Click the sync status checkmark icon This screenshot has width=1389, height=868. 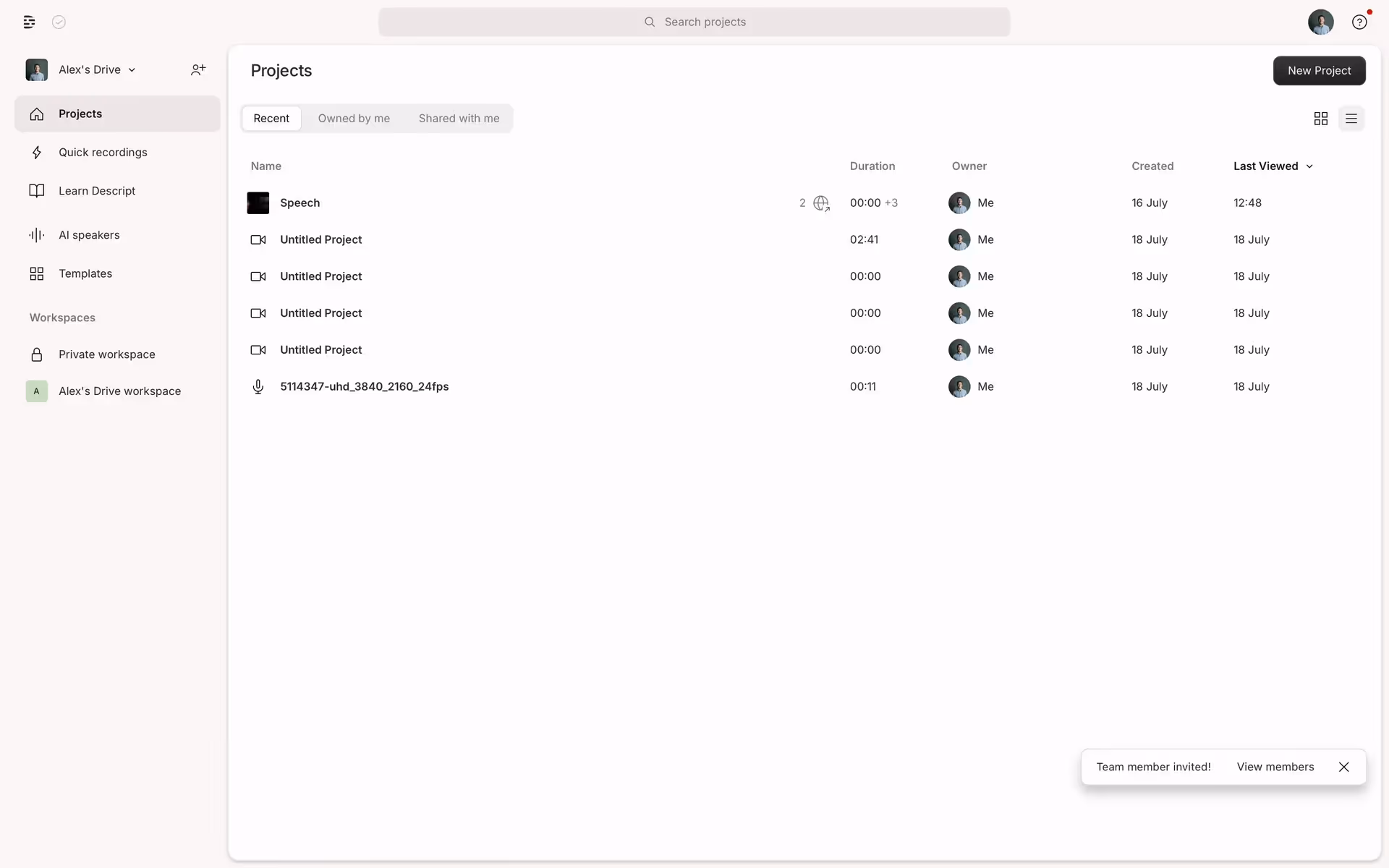tap(59, 22)
